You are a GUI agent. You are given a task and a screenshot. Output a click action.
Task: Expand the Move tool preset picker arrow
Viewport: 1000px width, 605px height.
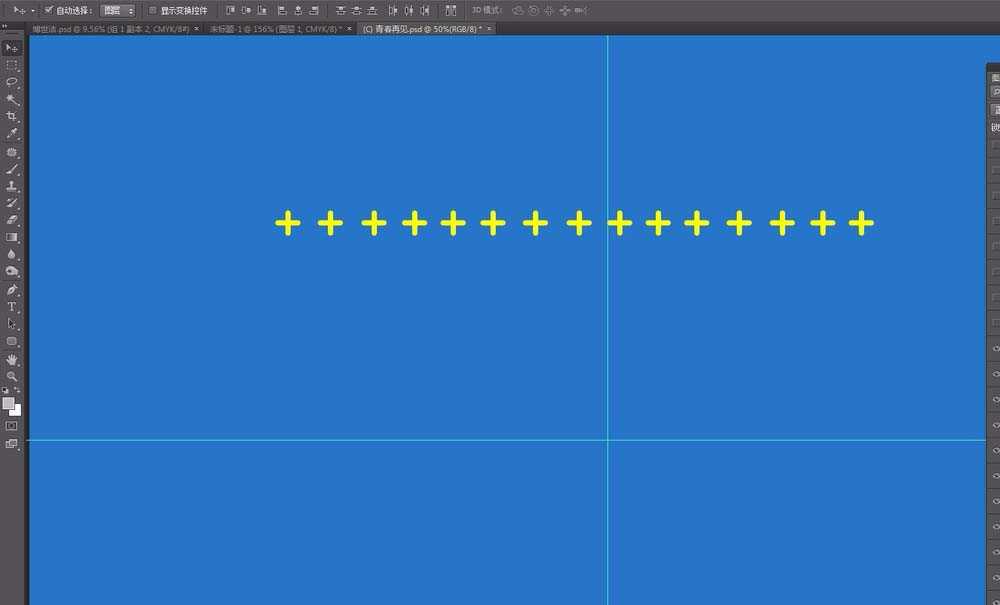(32, 10)
